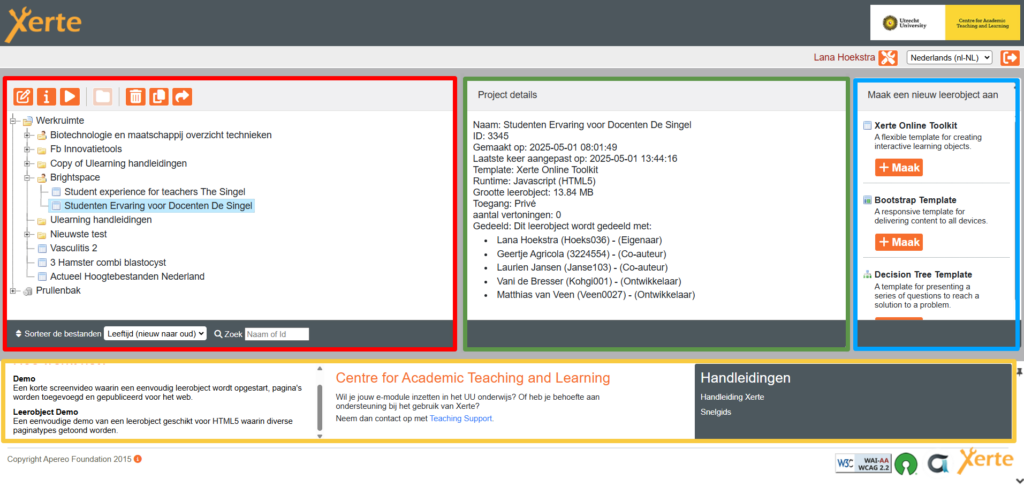Click the ID: 3345 line

(x=490, y=136)
